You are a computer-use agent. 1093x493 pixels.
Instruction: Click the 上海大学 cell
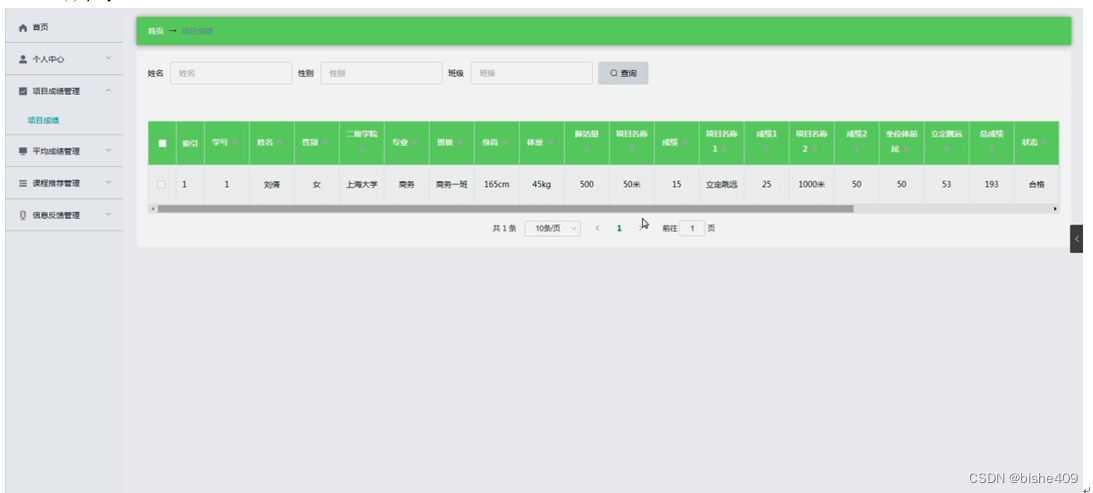362,185
